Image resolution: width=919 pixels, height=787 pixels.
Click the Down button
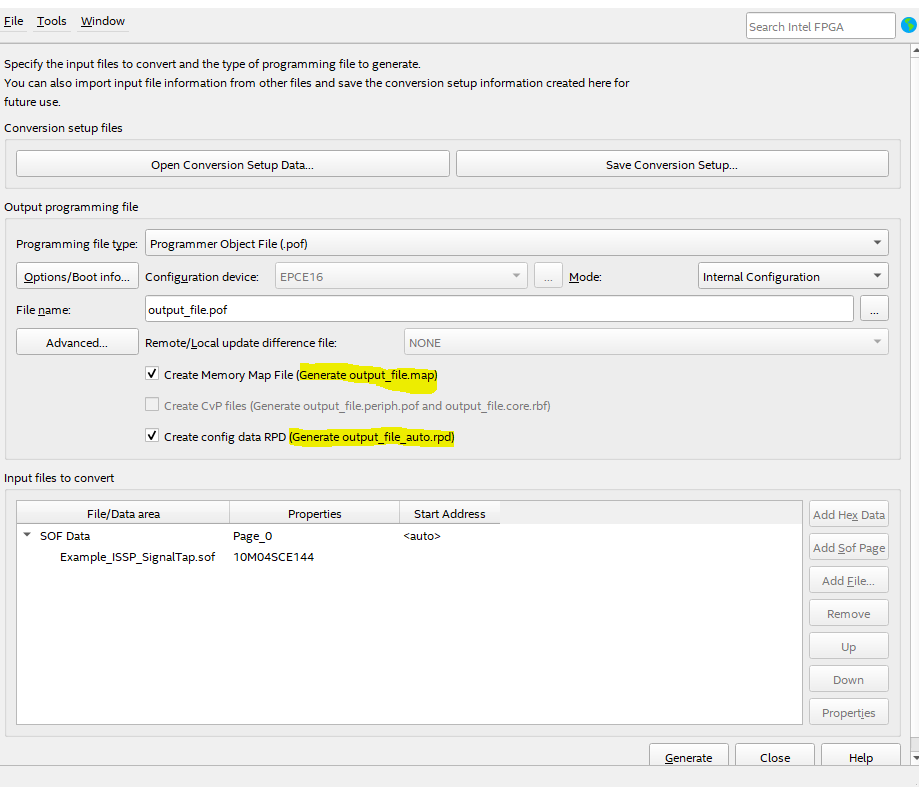849,679
